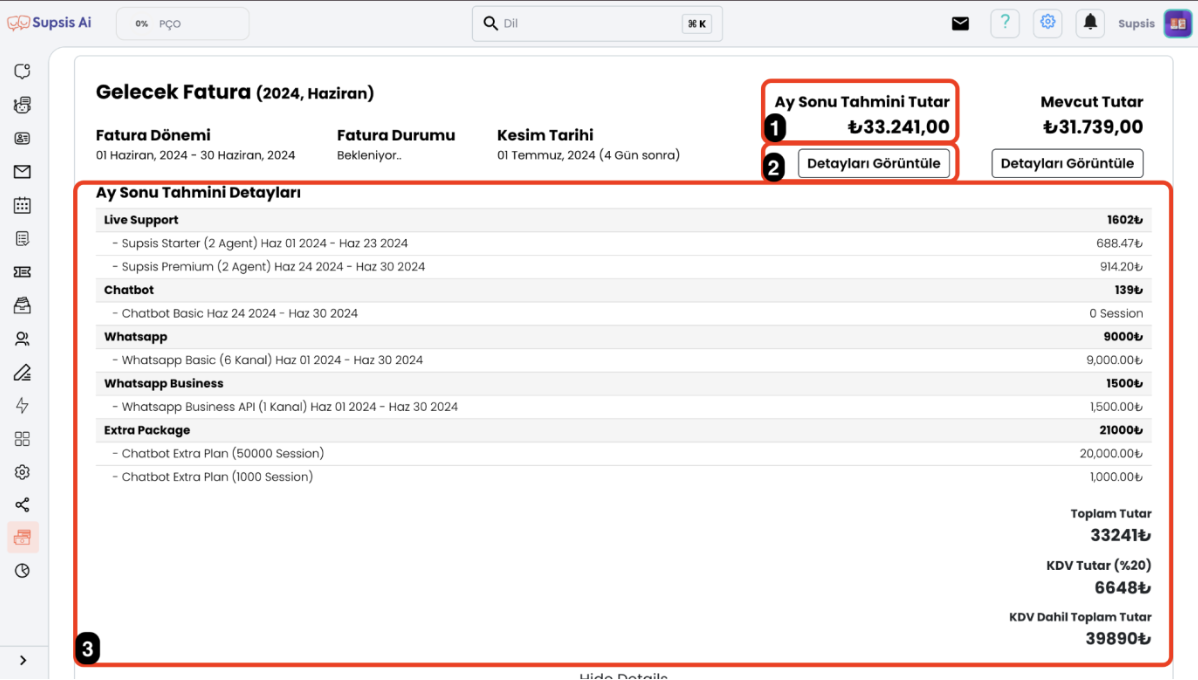Open the envelope mail icon in sidebar

coord(22,172)
